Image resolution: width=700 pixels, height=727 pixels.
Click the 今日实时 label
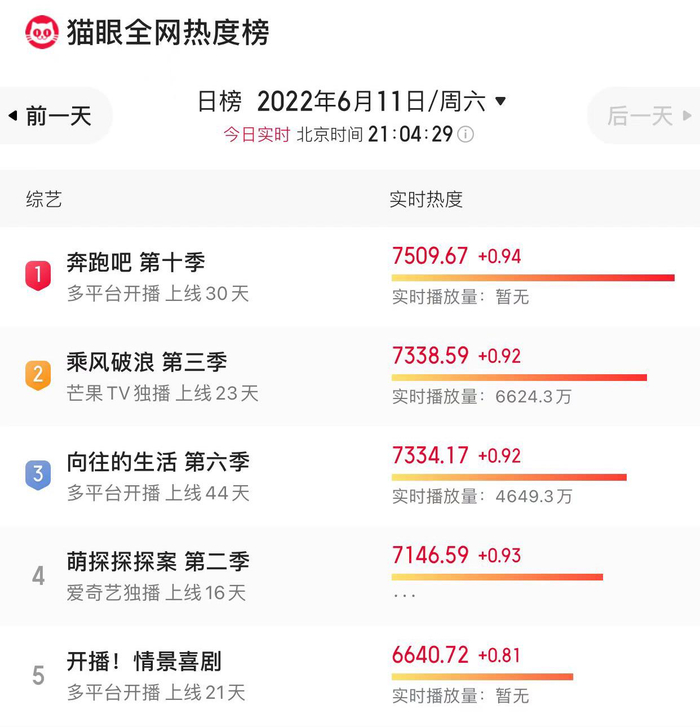pos(256,134)
